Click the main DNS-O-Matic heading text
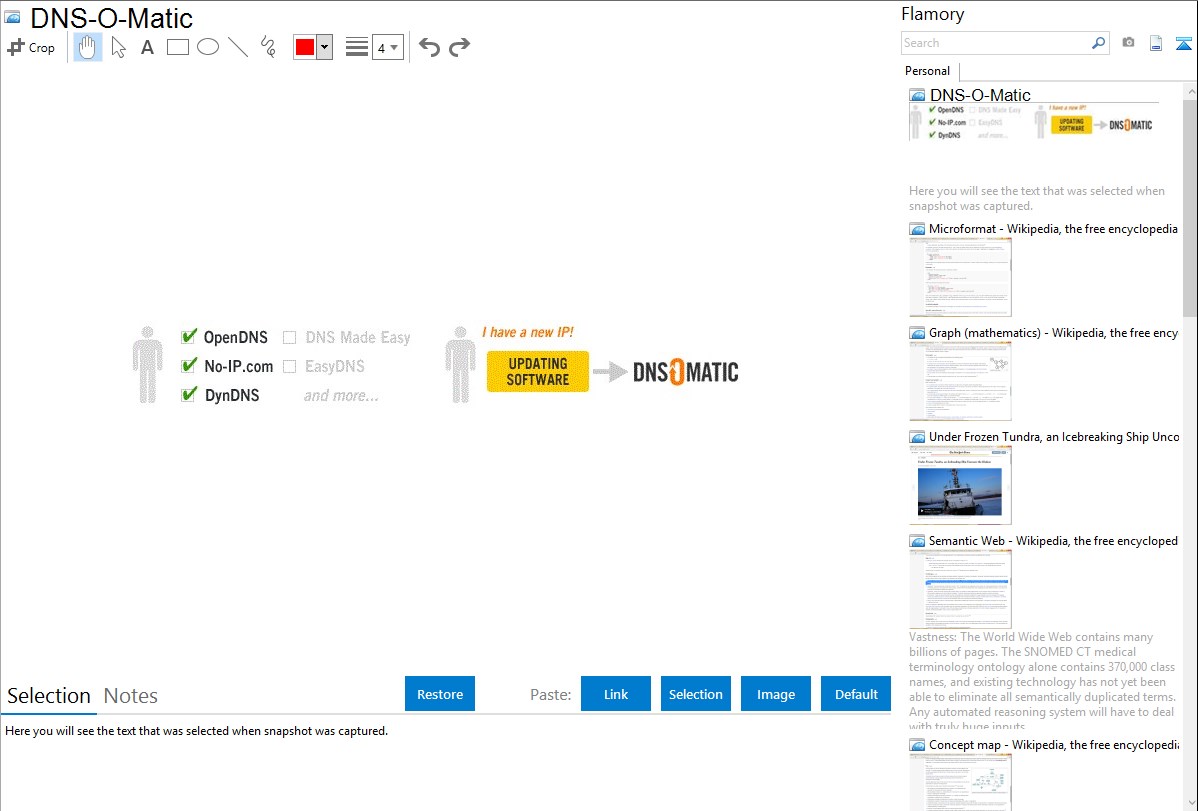 (112, 18)
